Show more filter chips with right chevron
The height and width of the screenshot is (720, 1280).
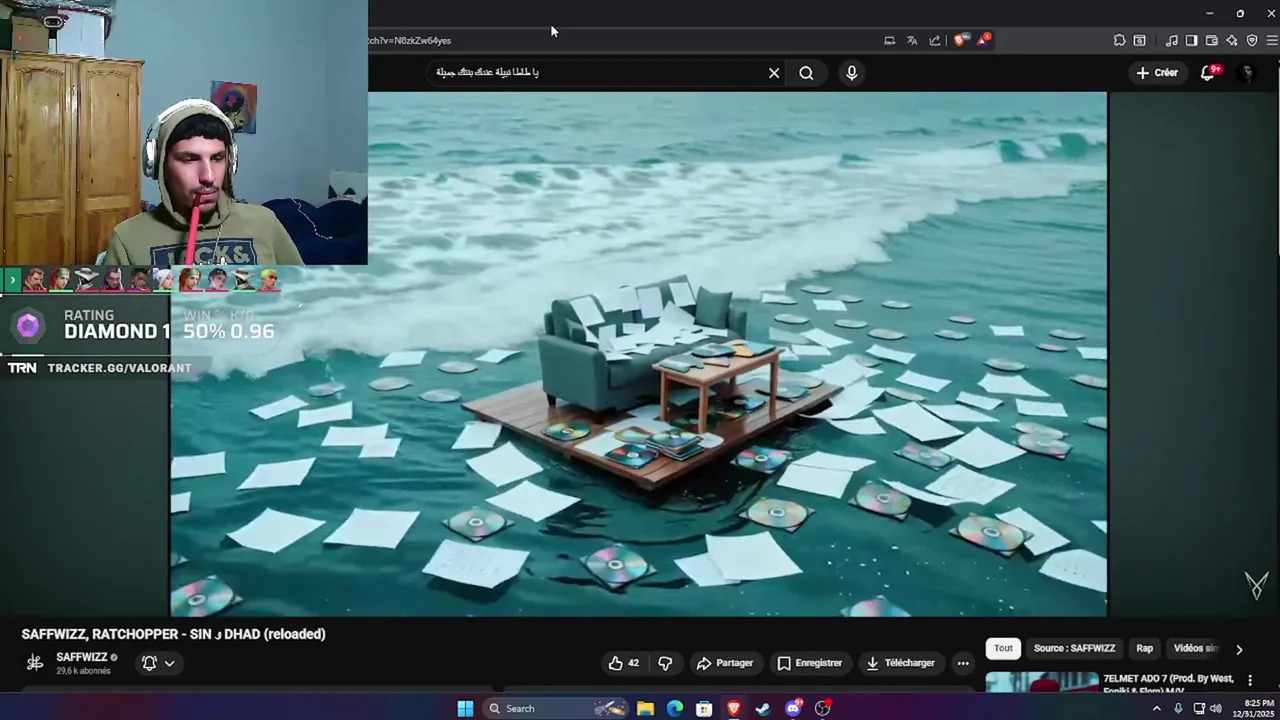point(1239,649)
